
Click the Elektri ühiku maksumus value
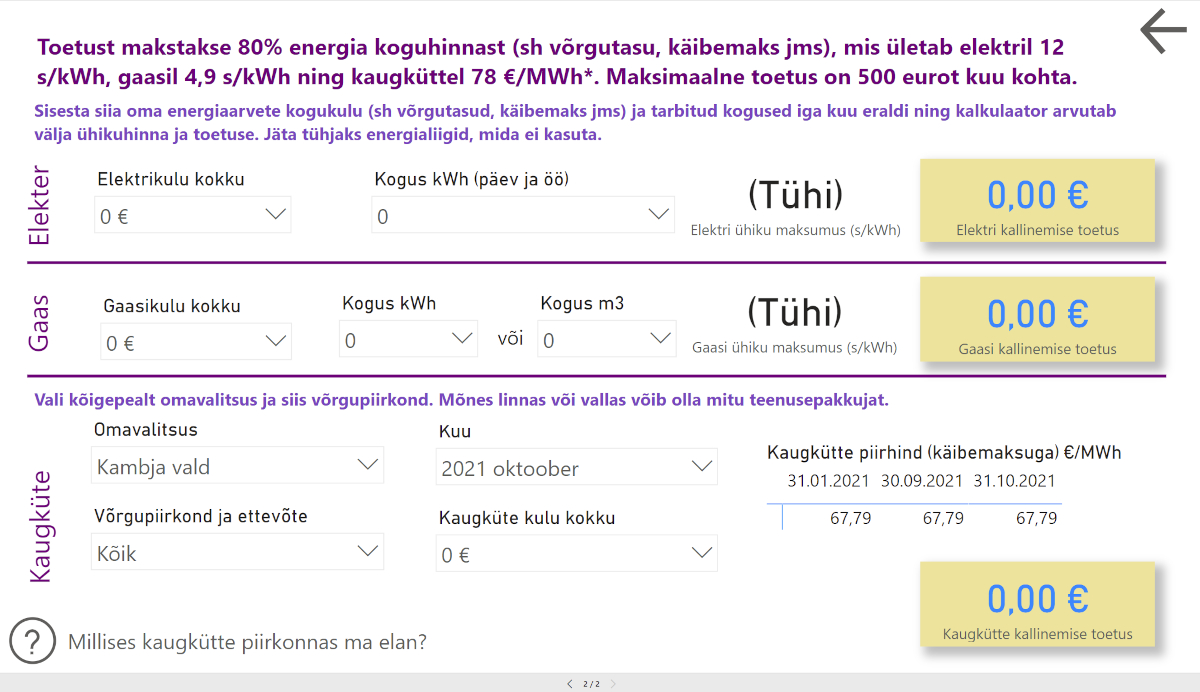click(x=796, y=195)
